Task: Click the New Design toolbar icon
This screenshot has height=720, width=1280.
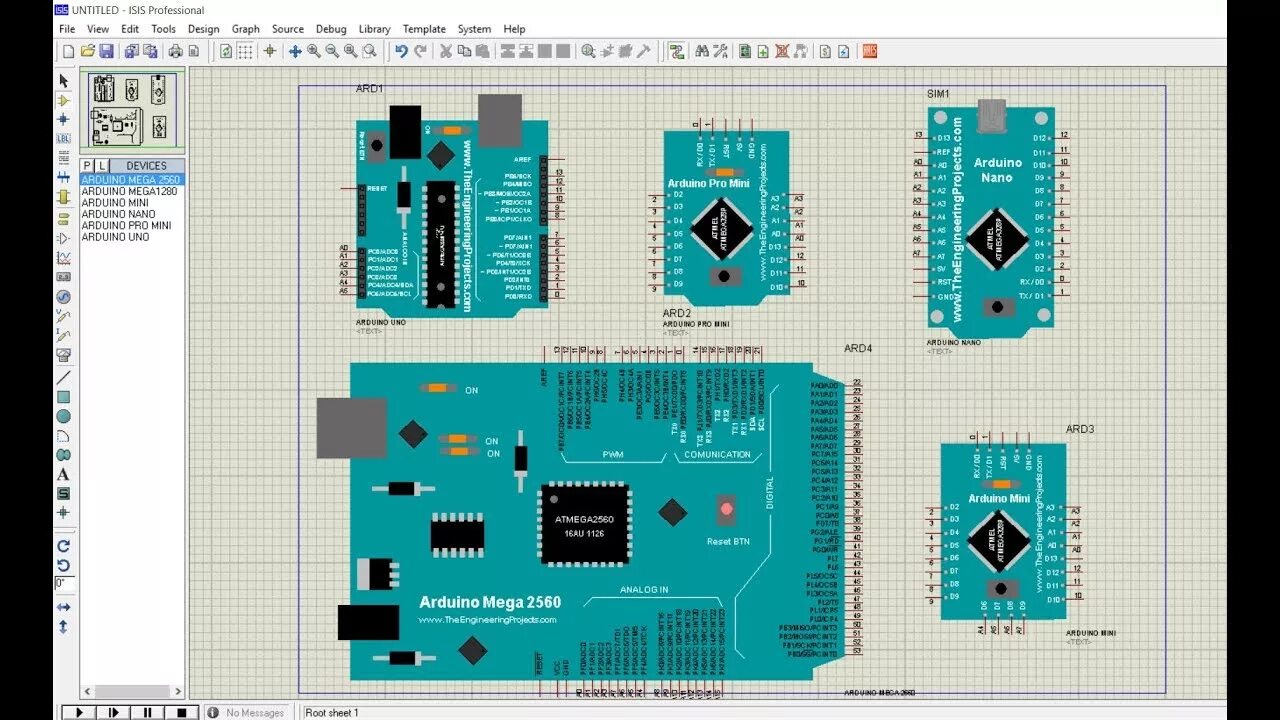Action: (68, 51)
